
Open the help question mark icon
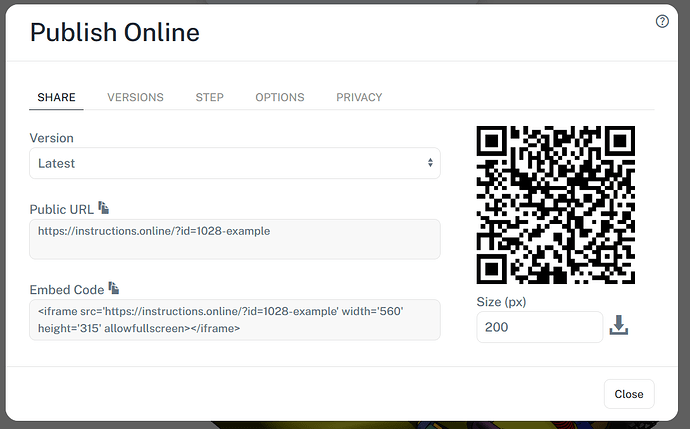click(662, 21)
